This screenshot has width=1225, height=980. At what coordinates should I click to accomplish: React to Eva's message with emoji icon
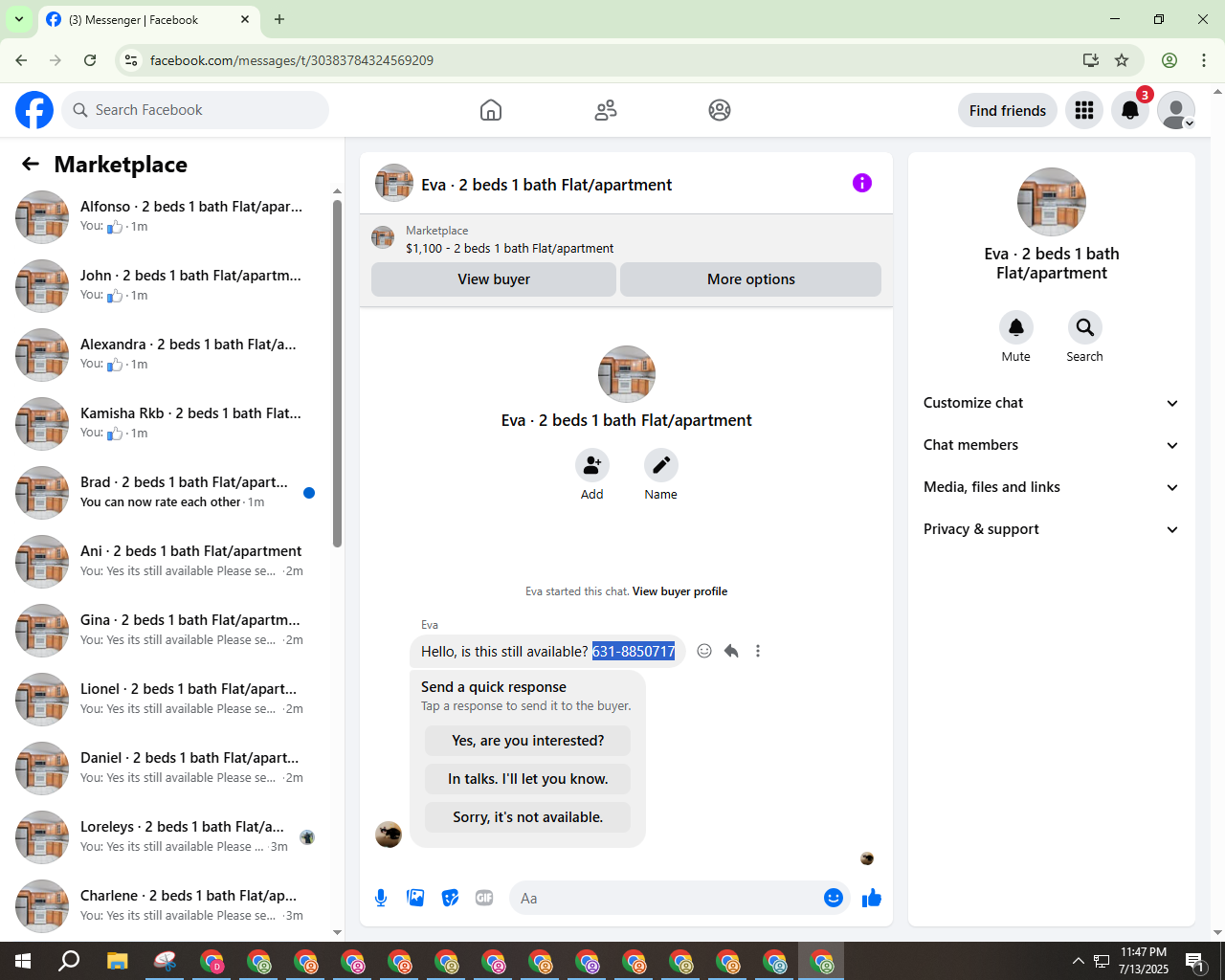[704, 651]
